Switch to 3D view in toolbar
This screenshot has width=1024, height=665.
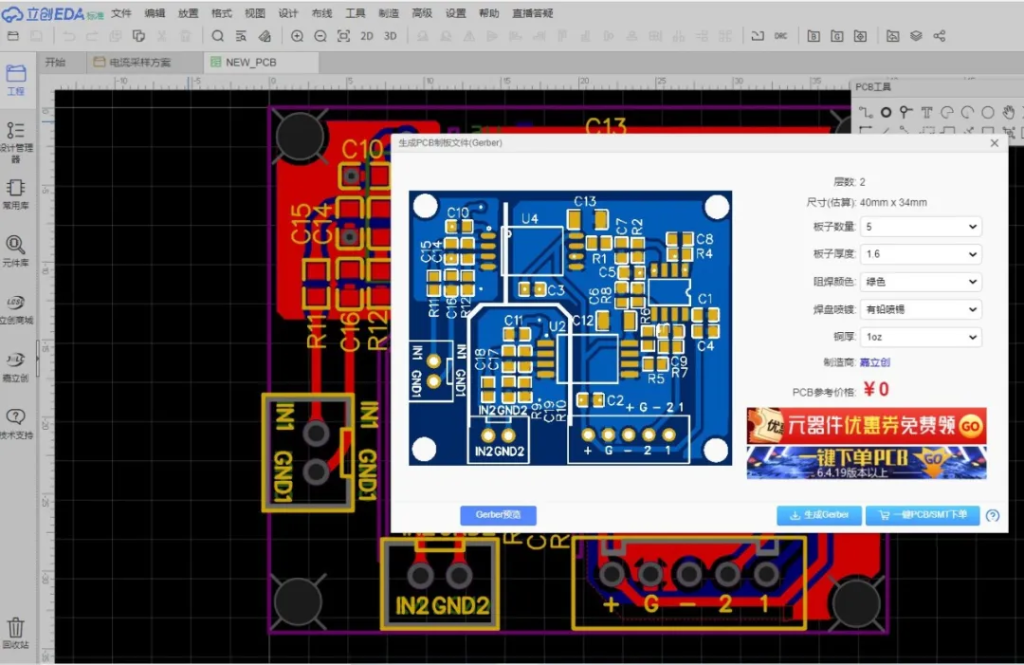click(391, 36)
